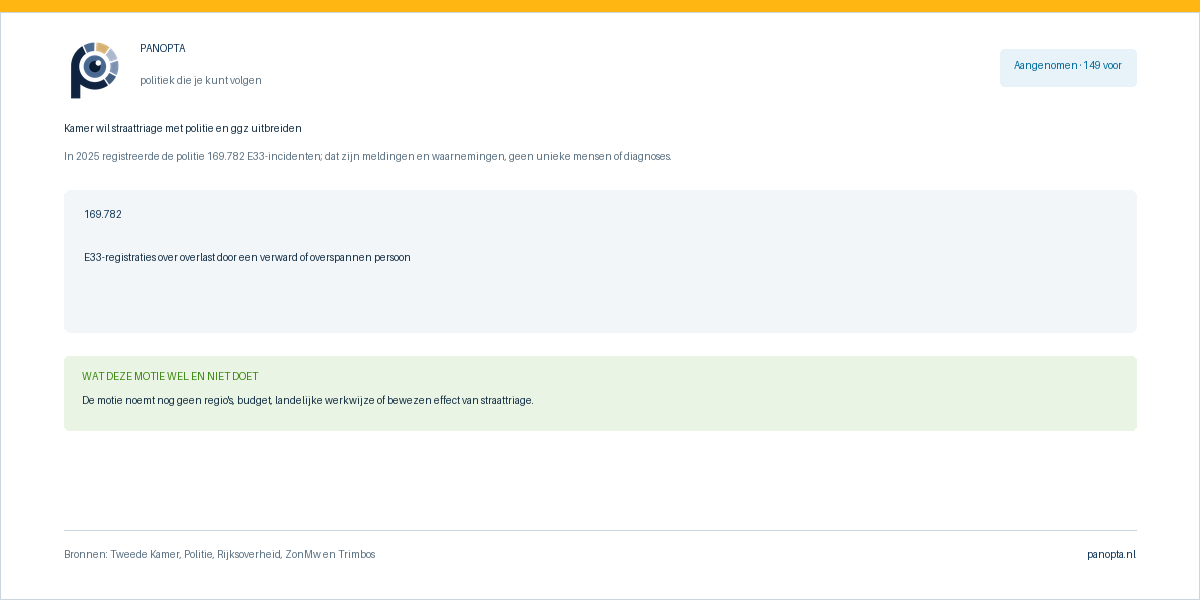Click 'Trimbos' in the sources footer

[x=357, y=554]
